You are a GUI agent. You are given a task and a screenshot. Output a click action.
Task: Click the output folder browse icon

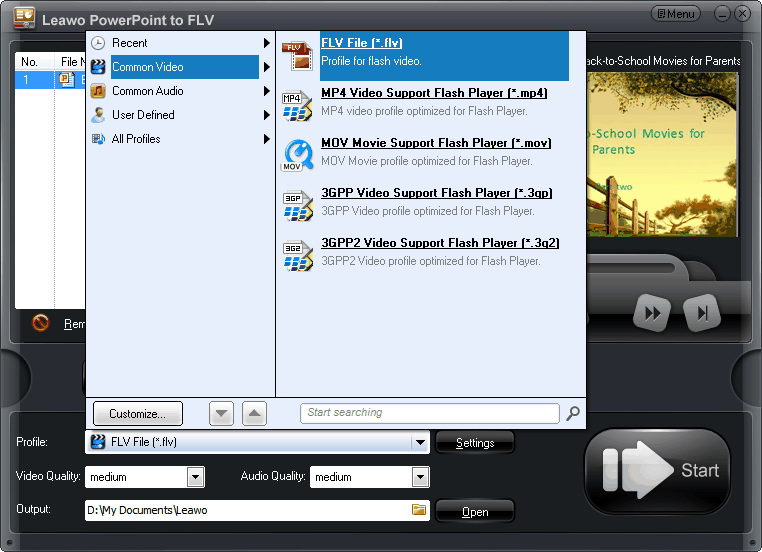point(419,511)
